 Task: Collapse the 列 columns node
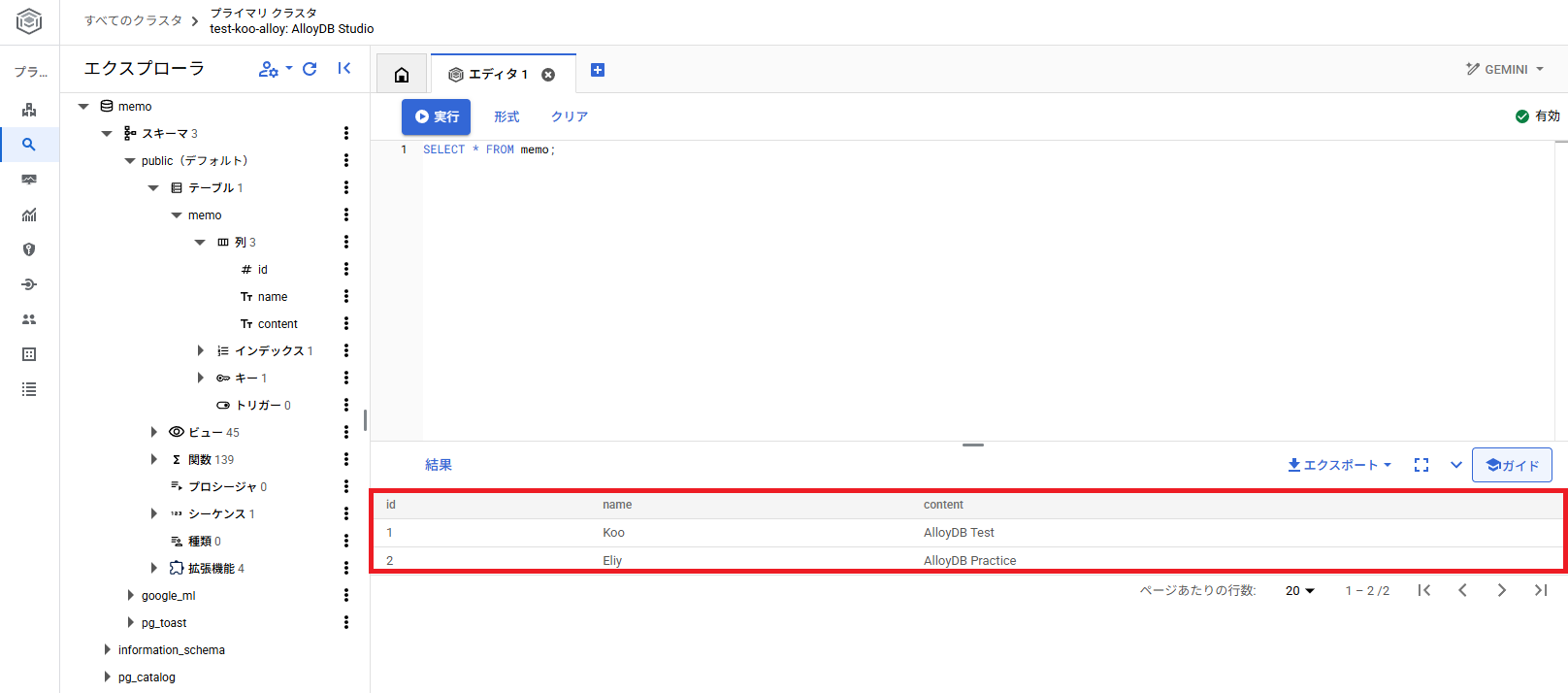200,243
